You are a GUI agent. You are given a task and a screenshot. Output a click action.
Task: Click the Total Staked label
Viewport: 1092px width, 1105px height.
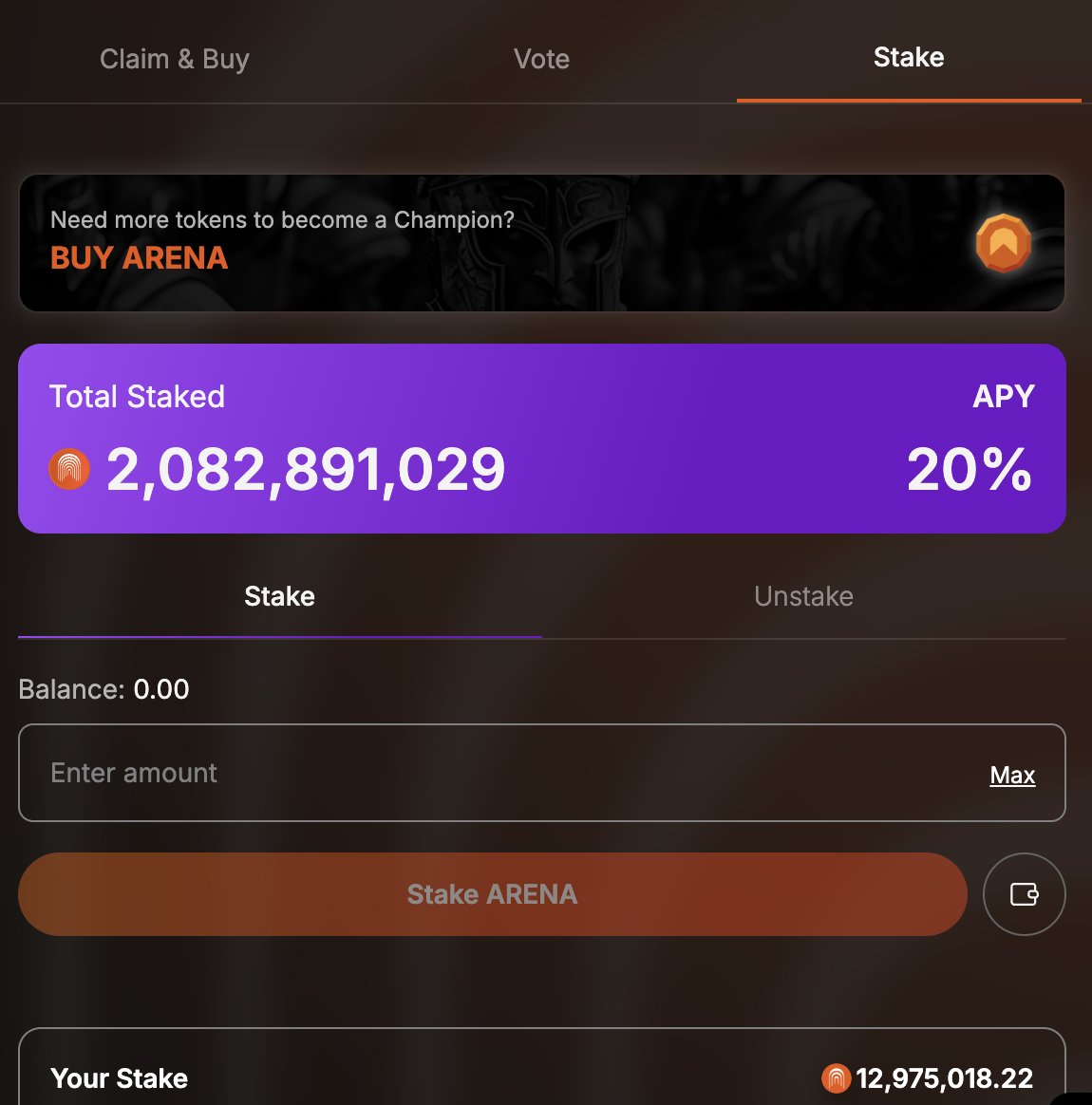click(137, 397)
